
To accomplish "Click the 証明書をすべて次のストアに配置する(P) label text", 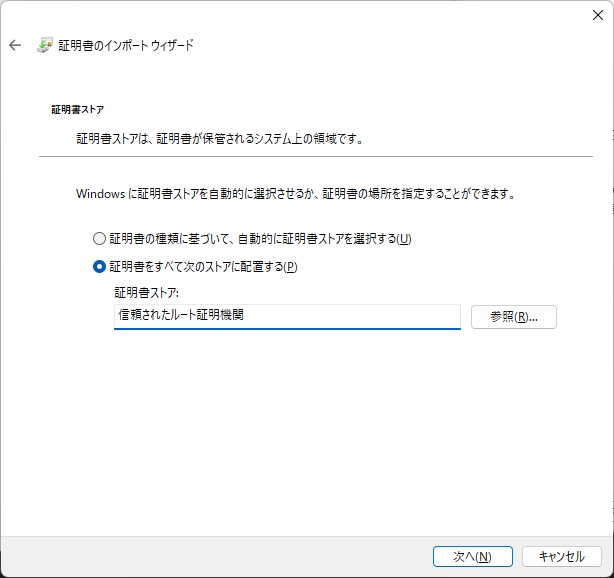I will click(203, 267).
